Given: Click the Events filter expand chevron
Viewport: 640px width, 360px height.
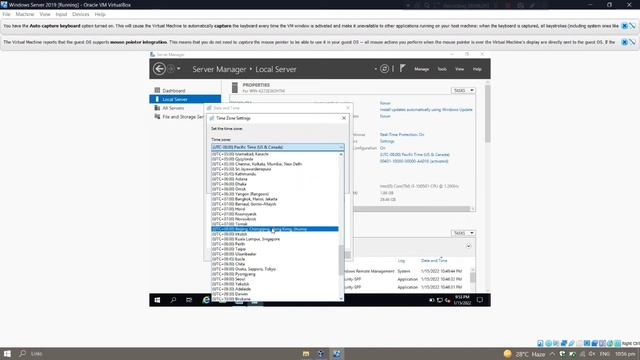Looking at the screenshot, I should click(469, 246).
